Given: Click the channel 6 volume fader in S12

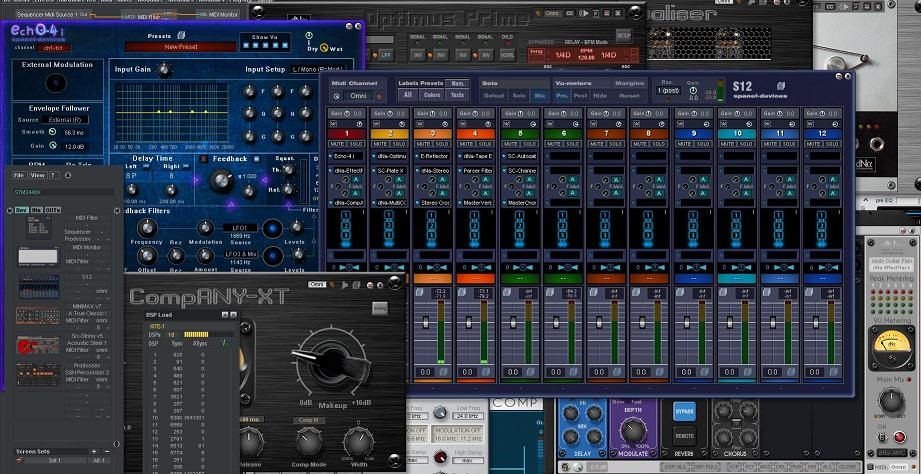Looking at the screenshot, I should click(x=556, y=322).
